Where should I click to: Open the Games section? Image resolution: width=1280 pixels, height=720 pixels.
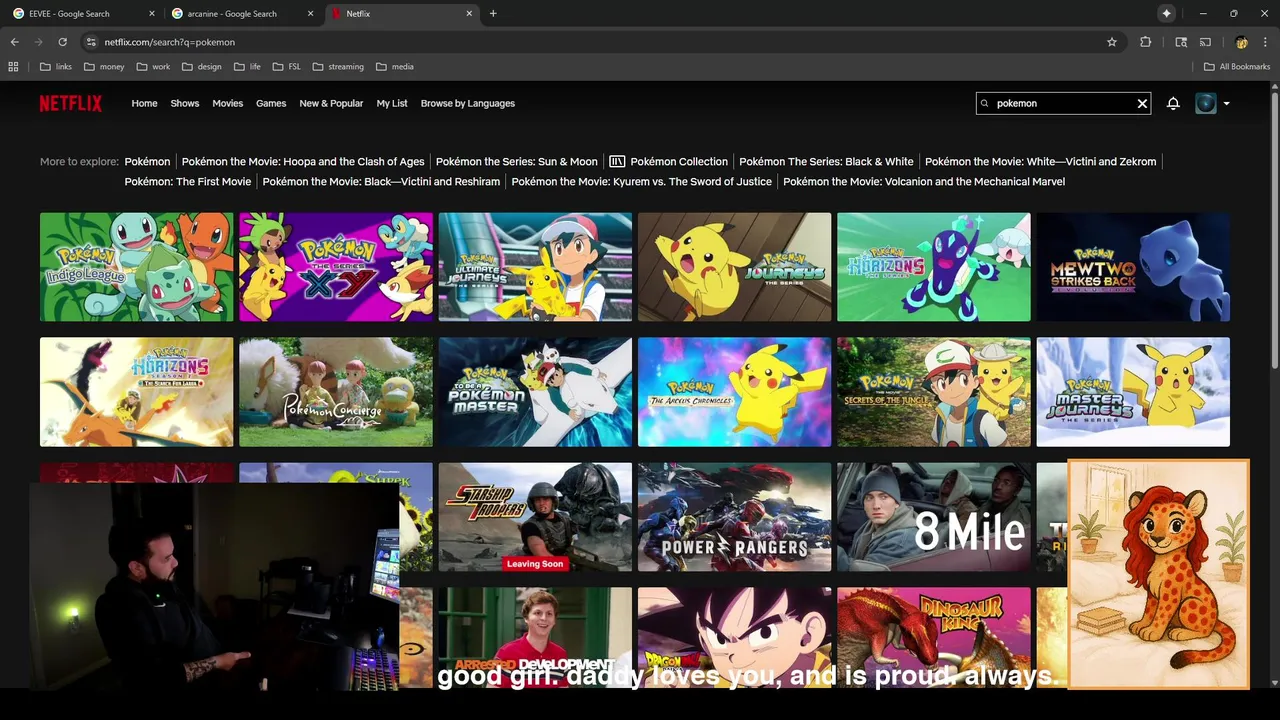tap(271, 103)
